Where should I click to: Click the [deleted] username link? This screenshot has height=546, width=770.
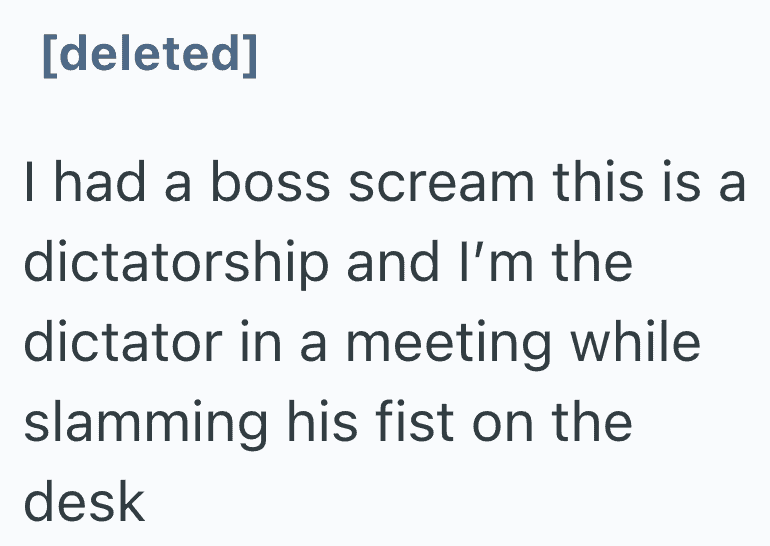(x=148, y=55)
